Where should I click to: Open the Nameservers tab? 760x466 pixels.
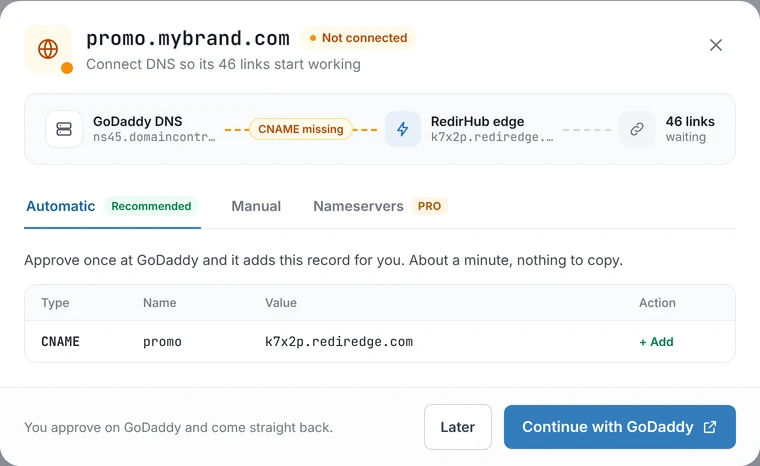click(358, 206)
